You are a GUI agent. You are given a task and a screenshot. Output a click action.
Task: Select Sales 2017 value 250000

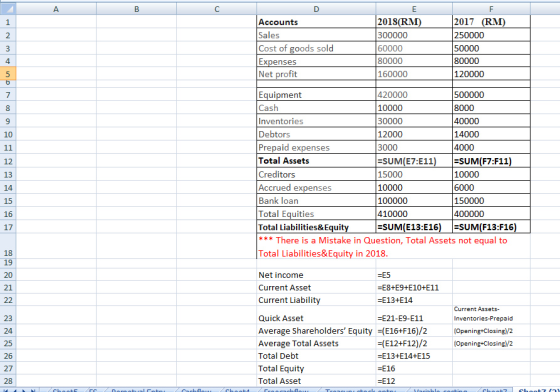point(491,35)
